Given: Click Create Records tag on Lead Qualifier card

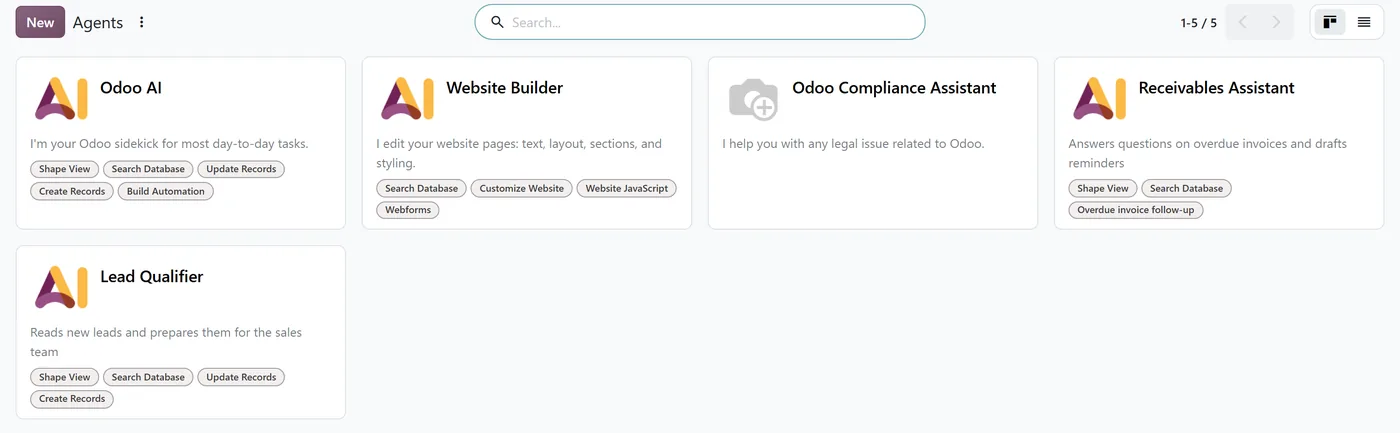Looking at the screenshot, I should (72, 399).
